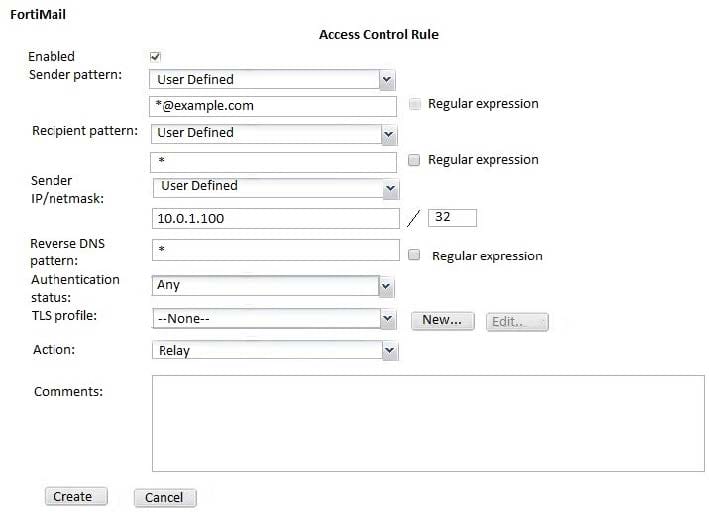Click the Reverse DNS pattern text field

coord(275,250)
